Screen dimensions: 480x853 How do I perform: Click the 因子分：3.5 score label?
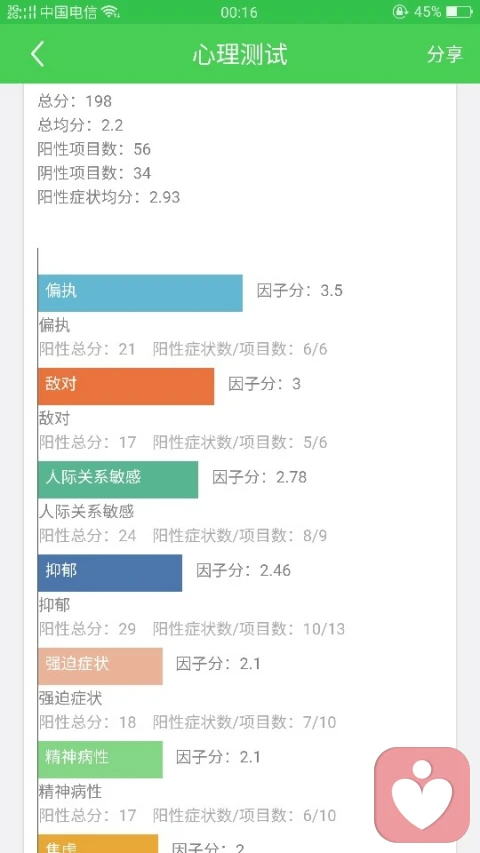tap(300, 290)
